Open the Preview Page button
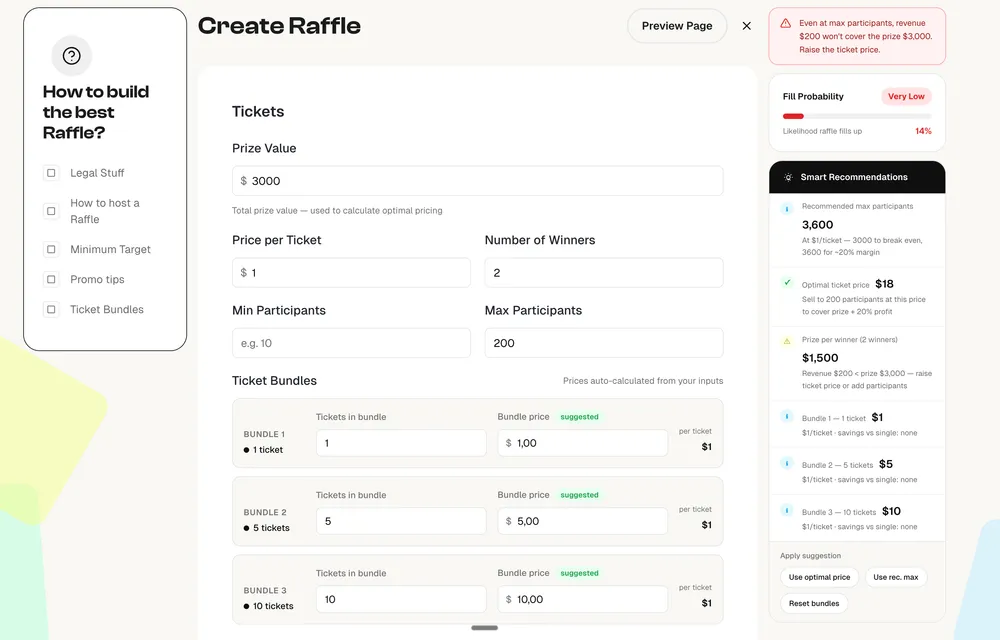Image resolution: width=1000 pixels, height=640 pixels. point(677,26)
